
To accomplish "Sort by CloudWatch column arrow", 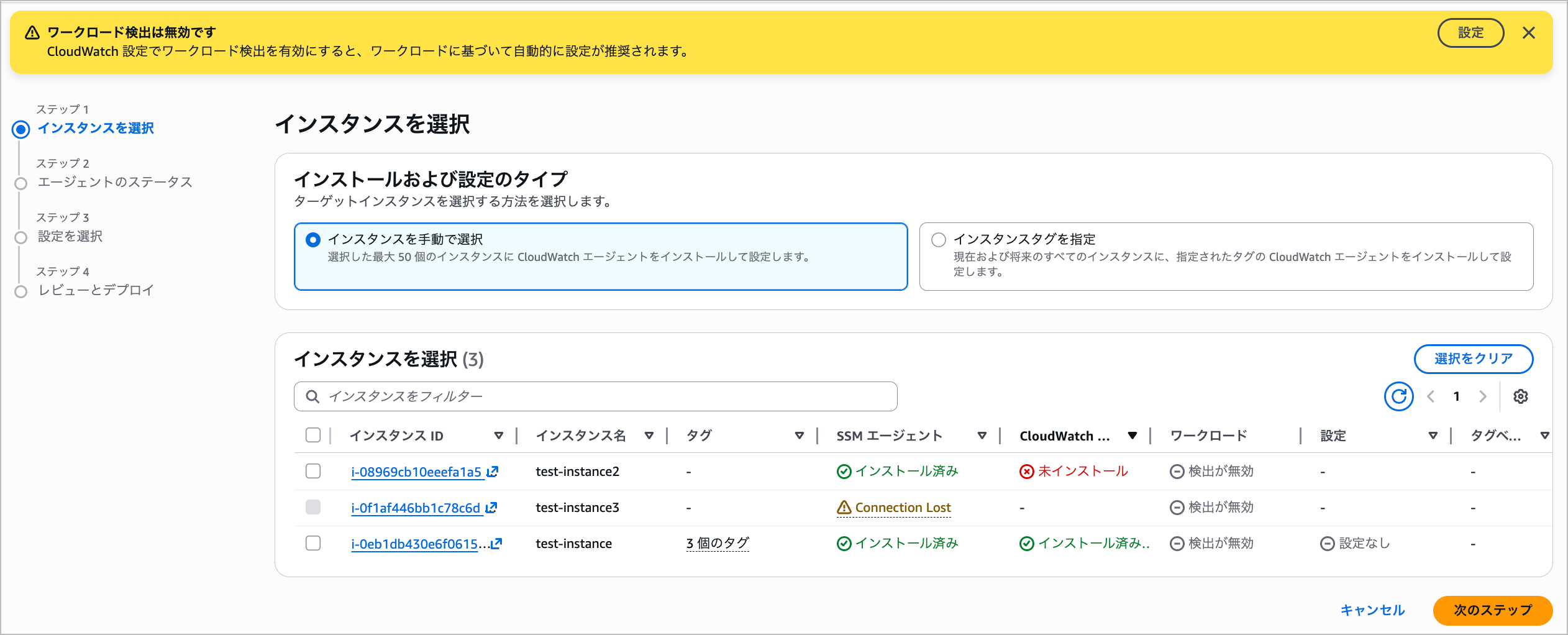I will tap(1132, 436).
